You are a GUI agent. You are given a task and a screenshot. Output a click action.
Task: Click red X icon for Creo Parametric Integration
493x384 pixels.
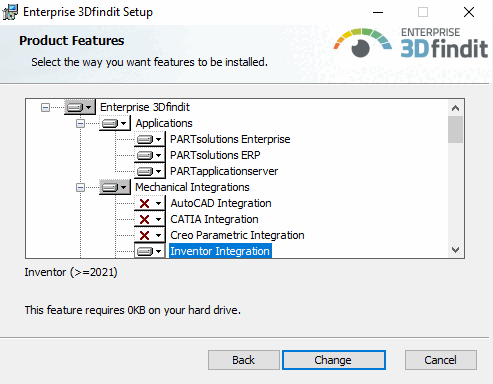click(x=144, y=235)
